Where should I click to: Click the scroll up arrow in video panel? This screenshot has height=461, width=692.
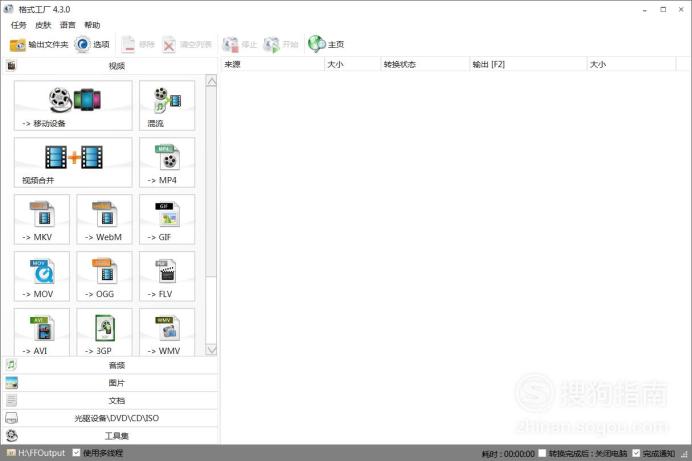point(211,82)
